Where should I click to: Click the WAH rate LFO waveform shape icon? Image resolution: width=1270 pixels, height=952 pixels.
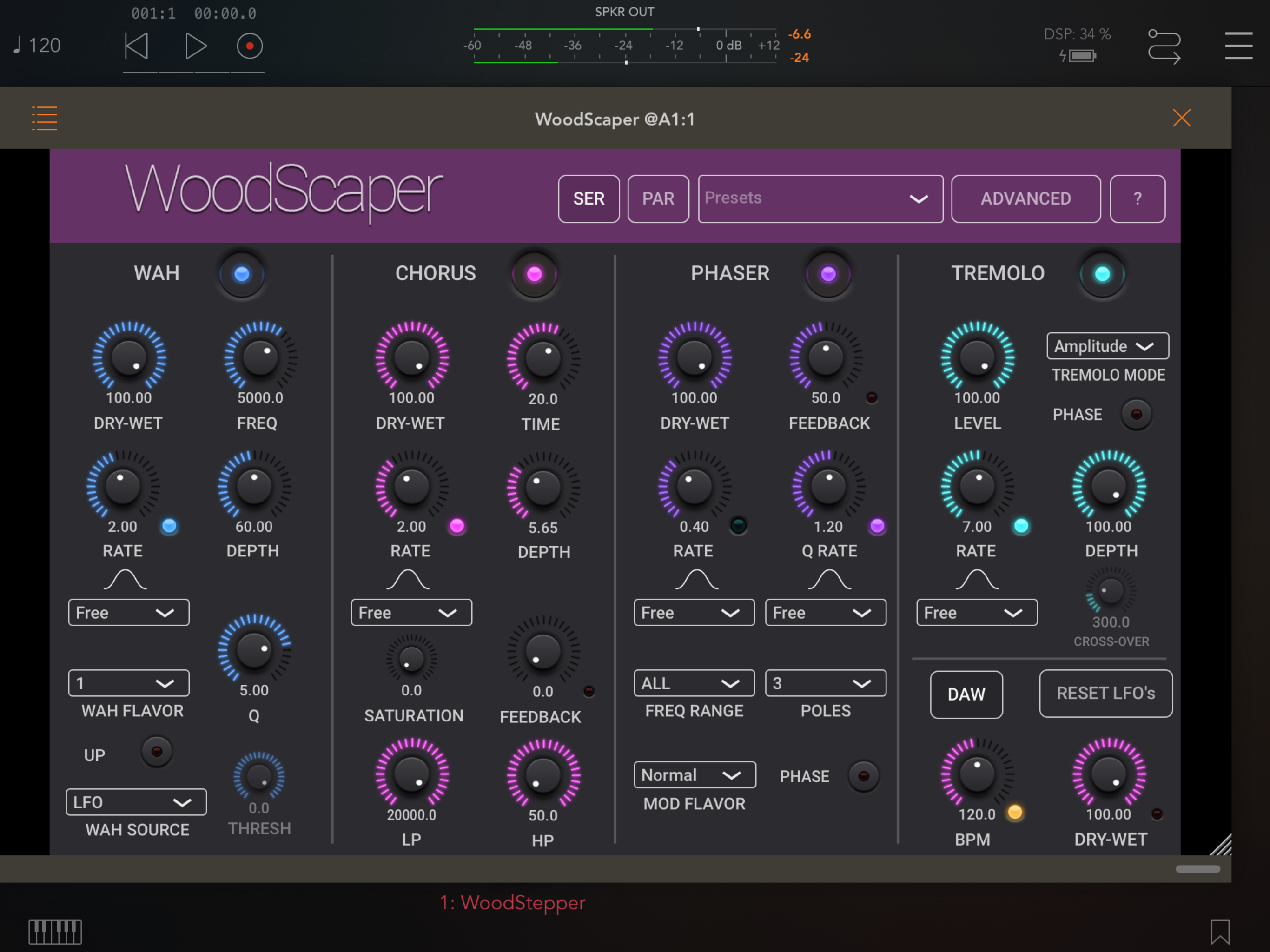pos(125,579)
